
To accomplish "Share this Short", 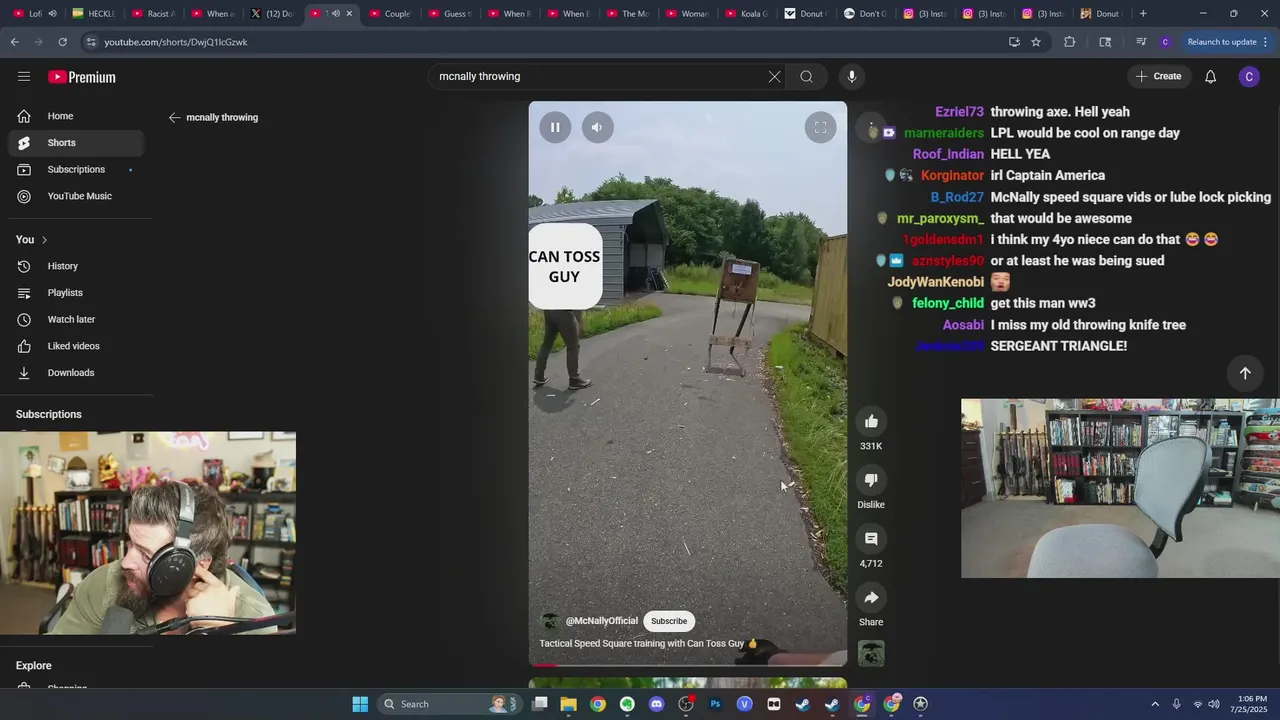I will pyautogui.click(x=871, y=598).
